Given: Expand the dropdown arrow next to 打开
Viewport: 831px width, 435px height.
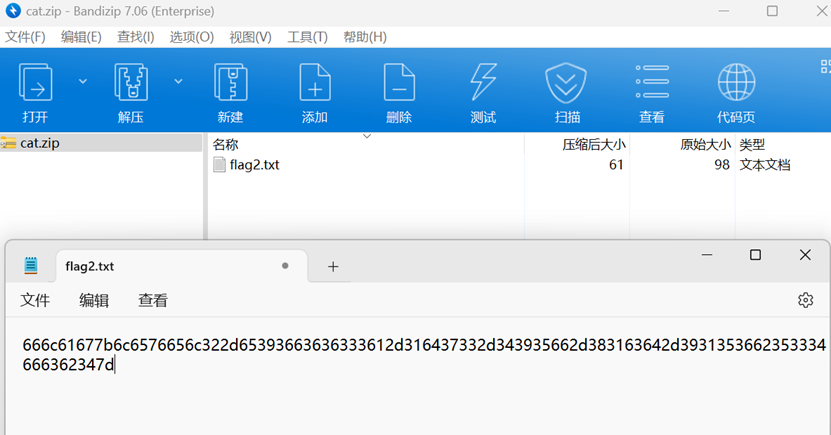Looking at the screenshot, I should tap(83, 81).
